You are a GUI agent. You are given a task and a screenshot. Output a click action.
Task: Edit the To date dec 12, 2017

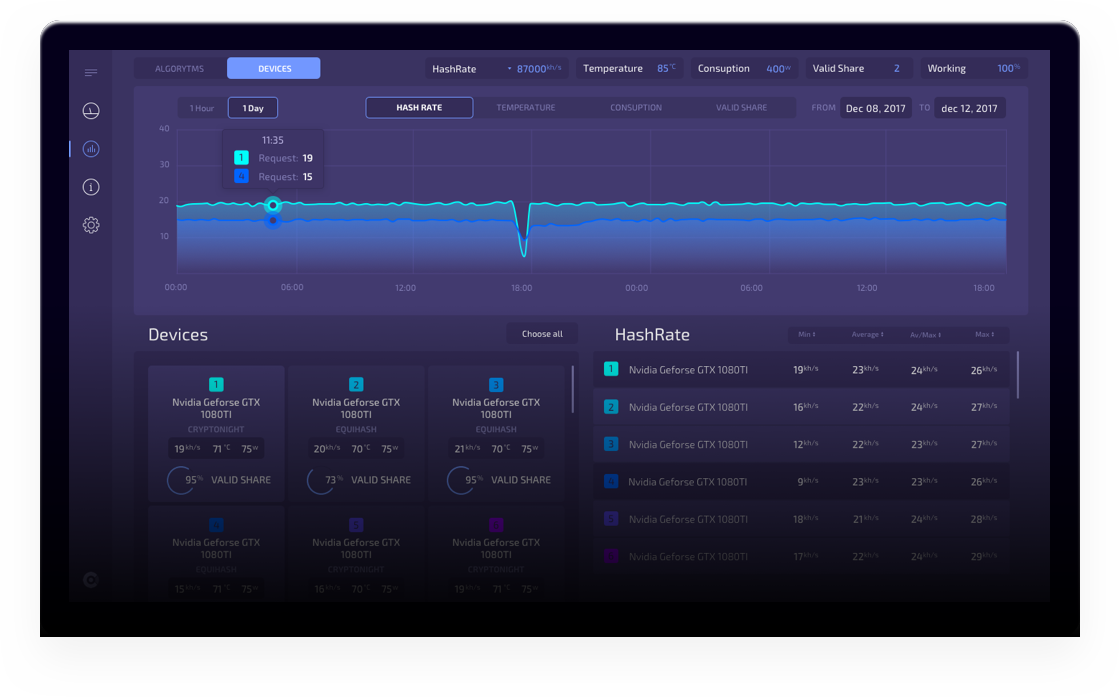click(x=969, y=108)
